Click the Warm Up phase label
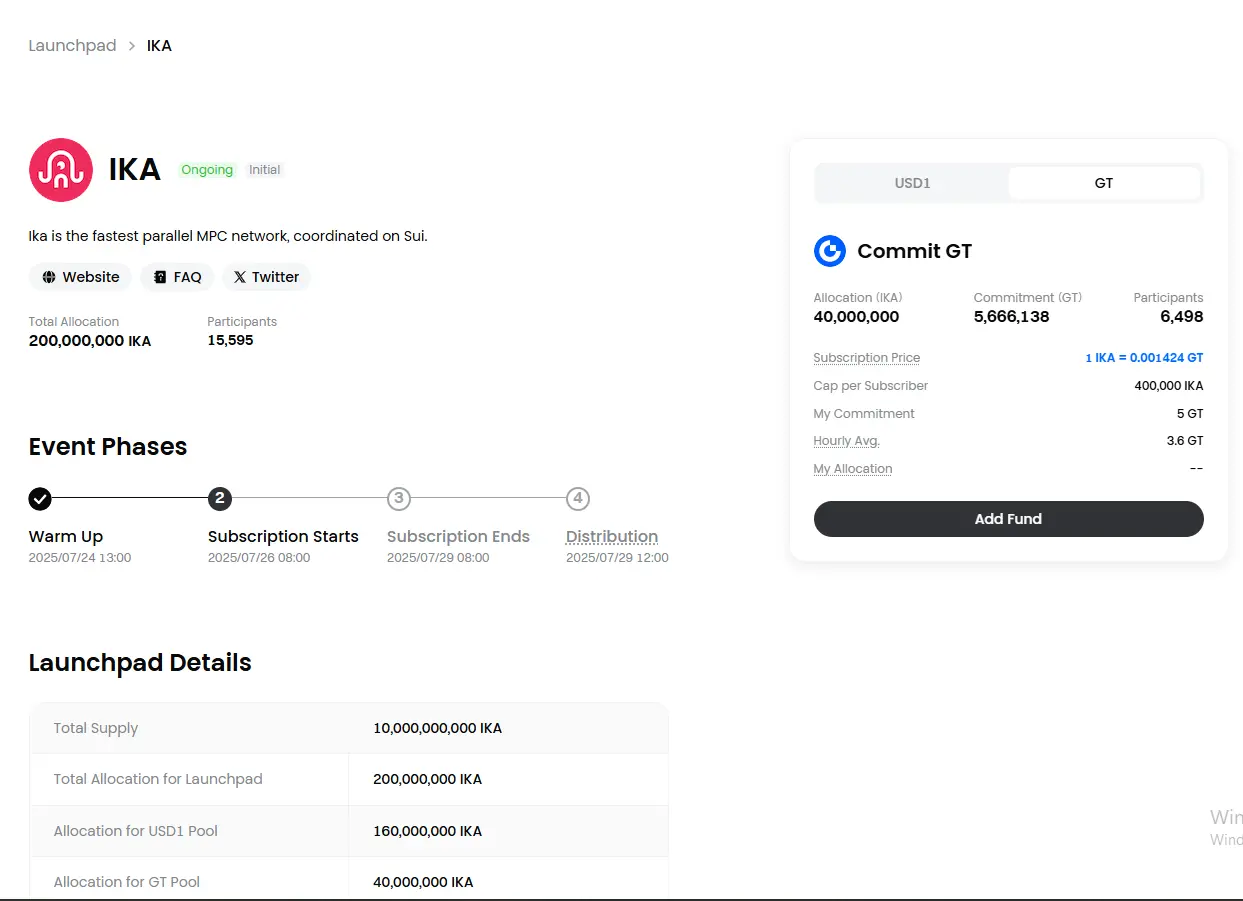Image resolution: width=1243 pixels, height=901 pixels. [66, 537]
